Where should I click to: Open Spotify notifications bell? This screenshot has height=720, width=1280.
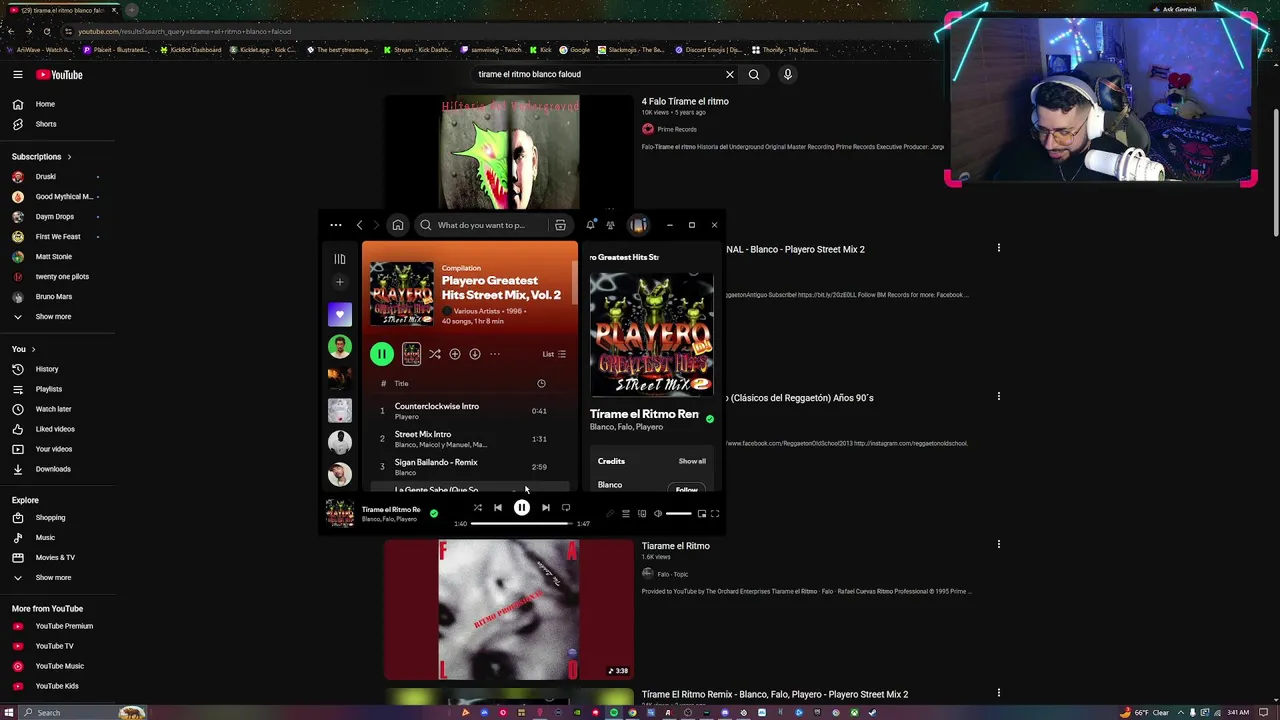(x=590, y=225)
